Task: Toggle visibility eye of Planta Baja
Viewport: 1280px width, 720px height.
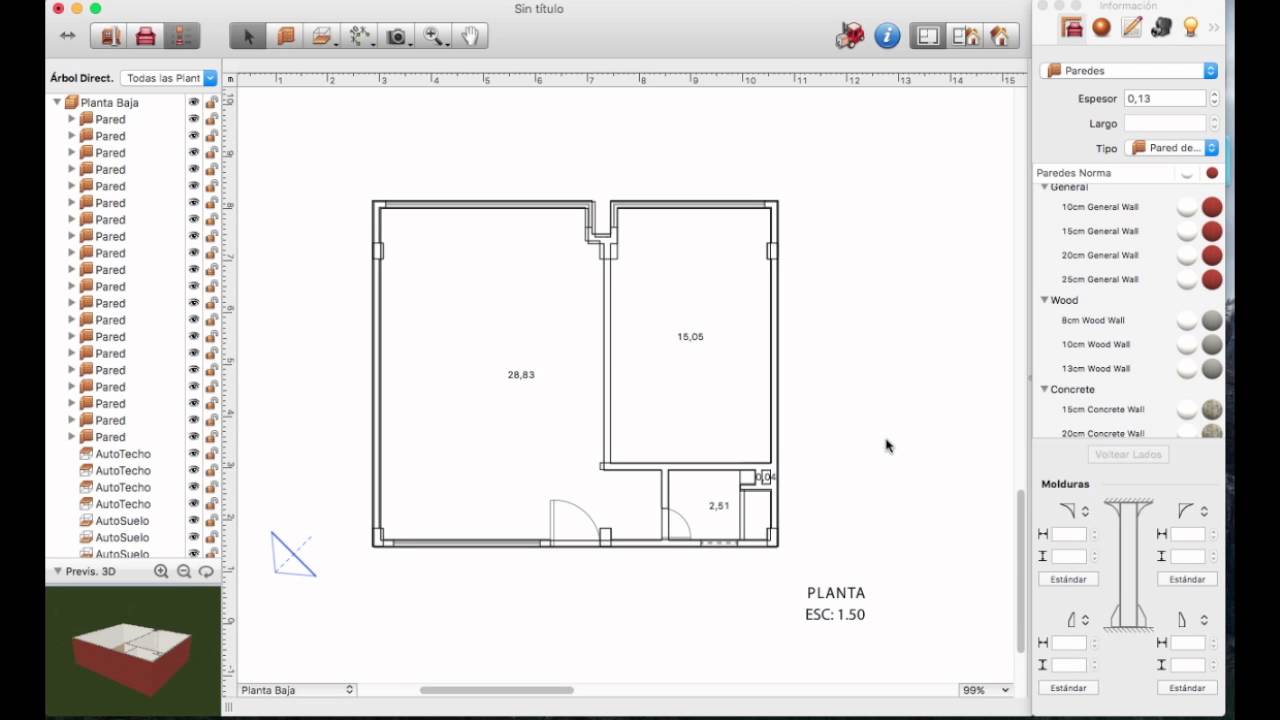Action: click(194, 102)
